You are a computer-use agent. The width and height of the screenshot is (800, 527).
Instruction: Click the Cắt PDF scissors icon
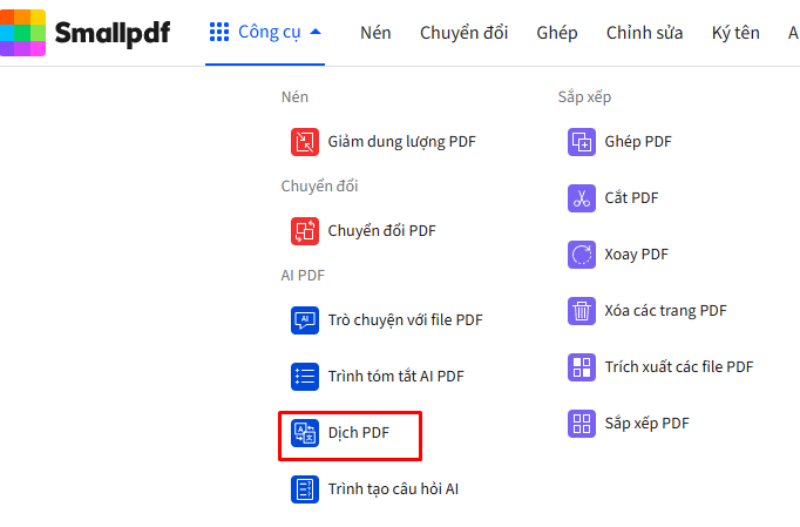[582, 198]
